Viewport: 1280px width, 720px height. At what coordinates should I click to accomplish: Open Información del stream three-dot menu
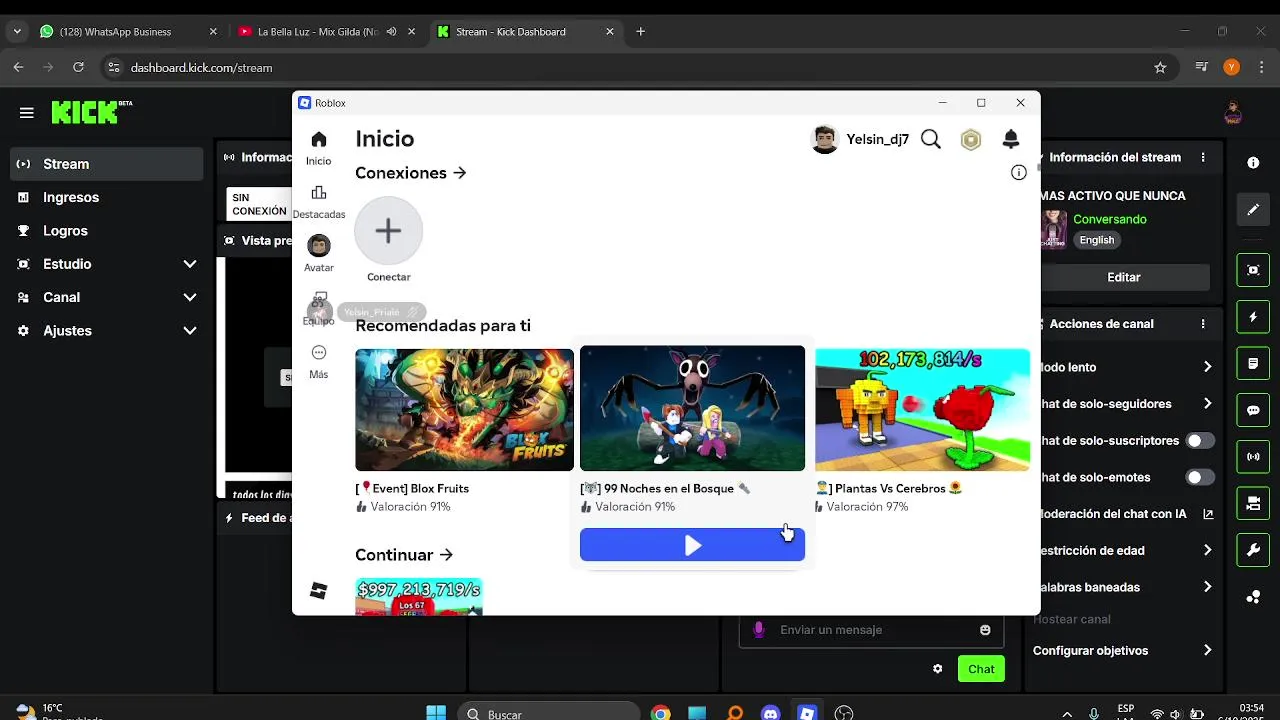tap(1203, 157)
